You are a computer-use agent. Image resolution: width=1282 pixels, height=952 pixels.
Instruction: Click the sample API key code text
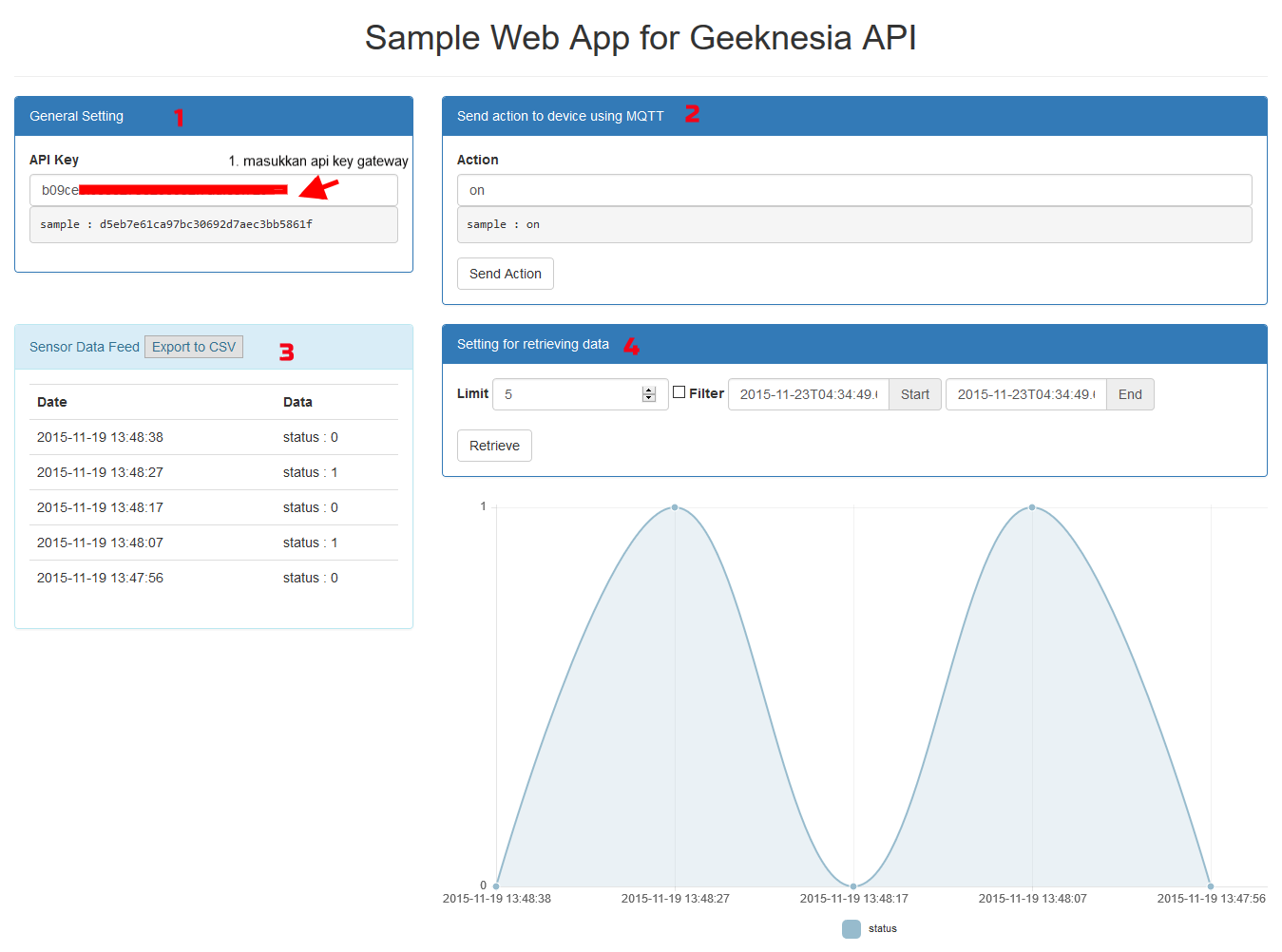coord(176,224)
